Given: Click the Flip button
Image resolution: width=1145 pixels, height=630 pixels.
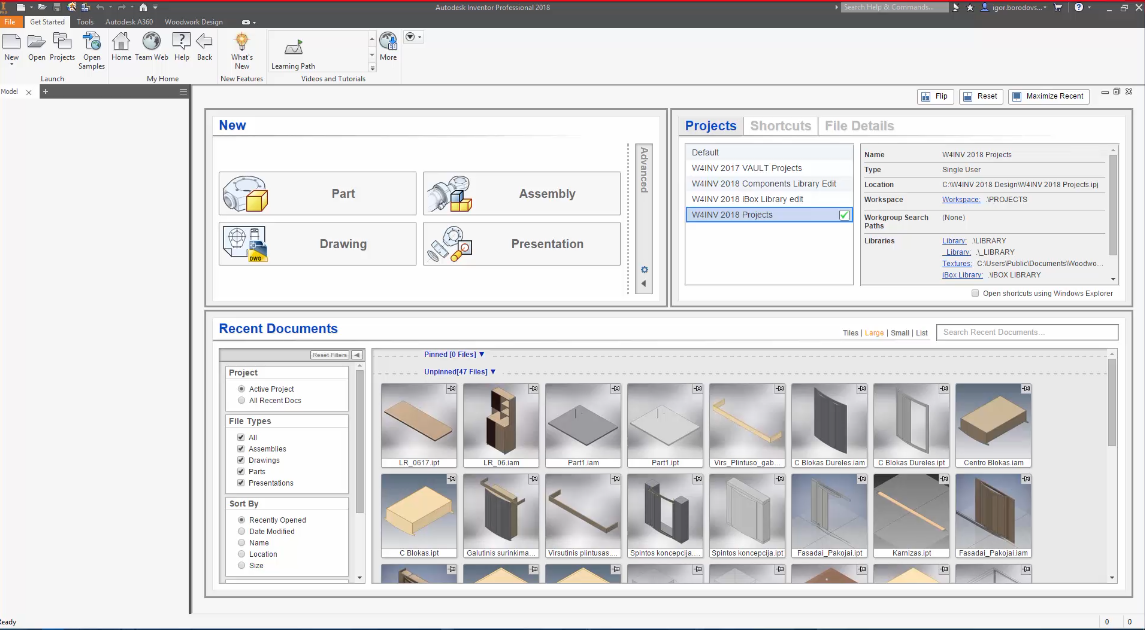Looking at the screenshot, I should [935, 96].
